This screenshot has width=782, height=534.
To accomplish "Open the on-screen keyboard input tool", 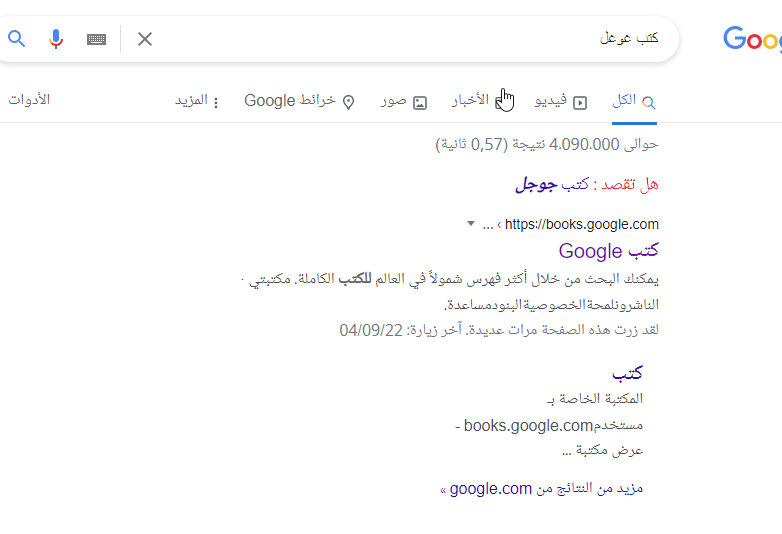I will coord(96,39).
